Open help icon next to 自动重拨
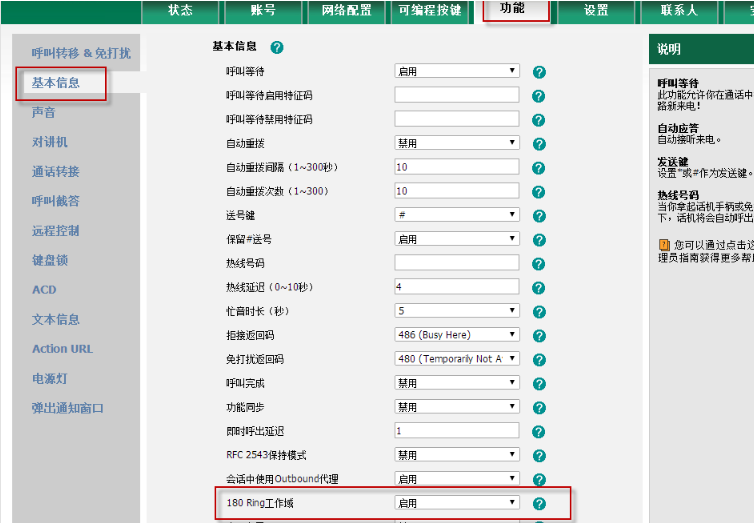This screenshot has height=524, width=754. 538,144
